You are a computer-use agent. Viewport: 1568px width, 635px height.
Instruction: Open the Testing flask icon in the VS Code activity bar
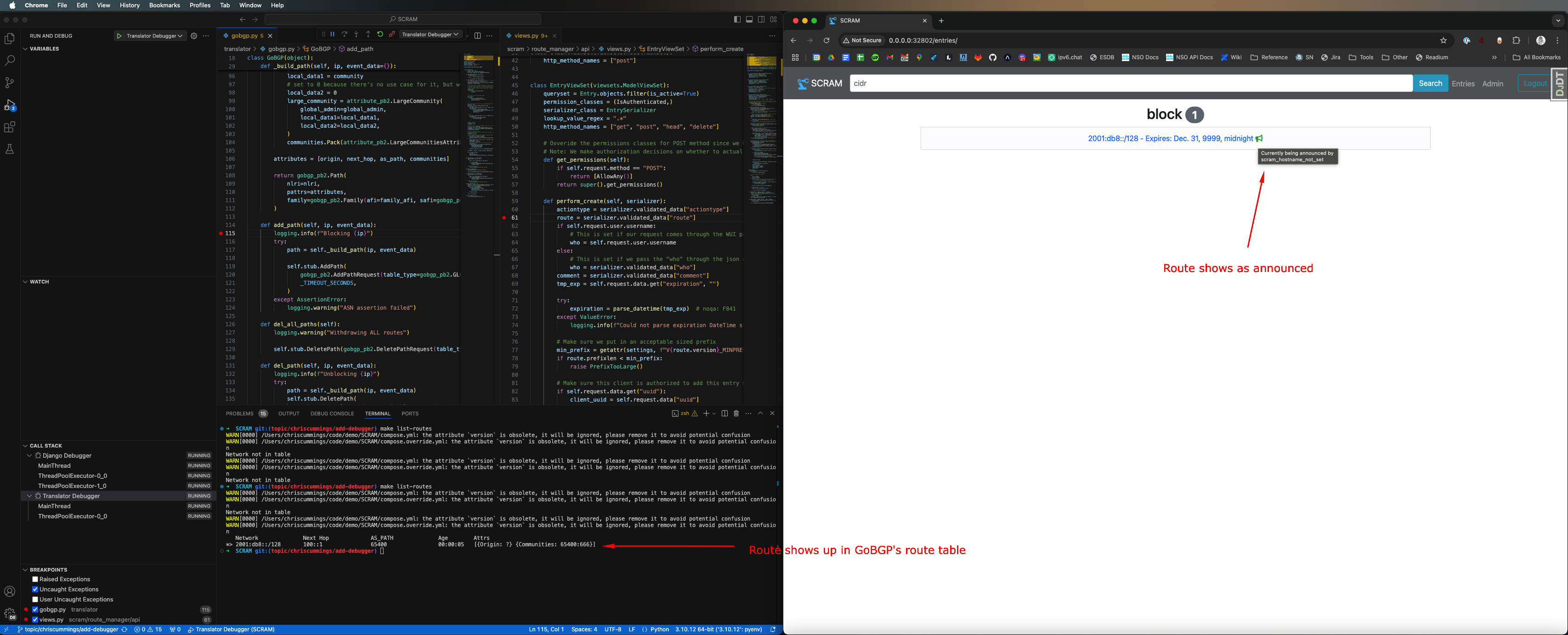pos(10,149)
